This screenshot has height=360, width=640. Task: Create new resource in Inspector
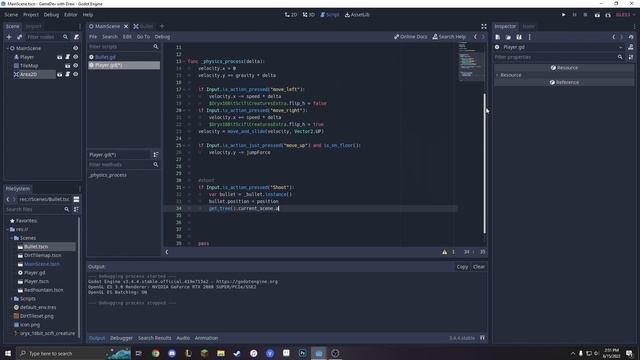click(x=498, y=37)
